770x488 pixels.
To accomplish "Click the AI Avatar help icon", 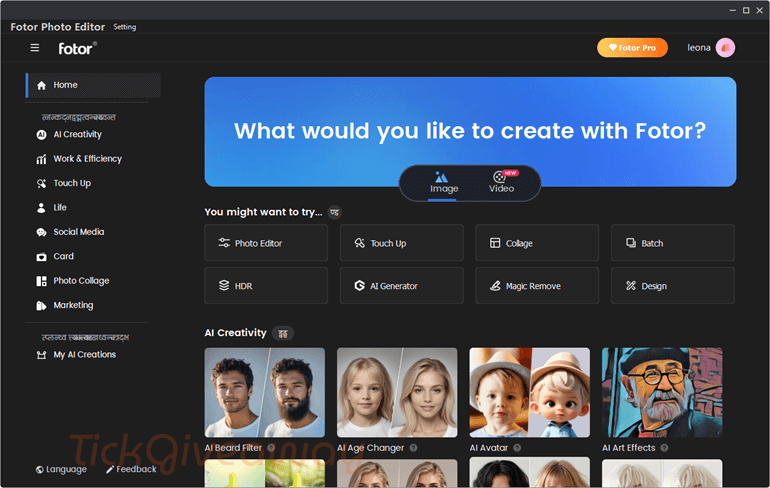I will [517, 448].
